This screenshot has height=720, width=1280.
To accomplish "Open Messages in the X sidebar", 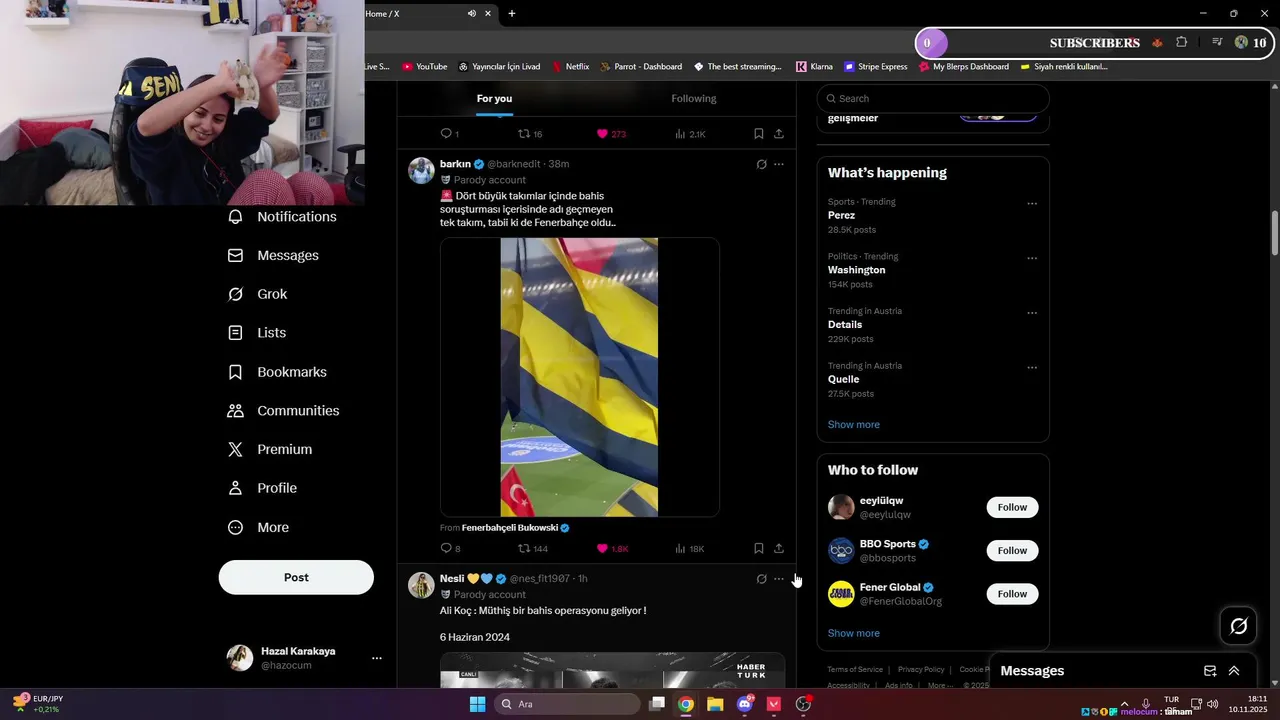I will [x=273, y=256].
